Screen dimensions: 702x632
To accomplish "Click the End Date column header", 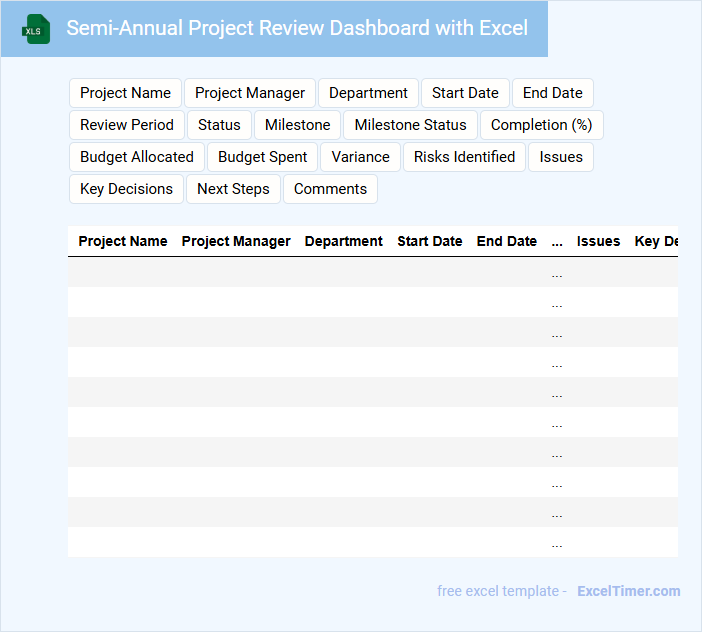I will pos(506,241).
